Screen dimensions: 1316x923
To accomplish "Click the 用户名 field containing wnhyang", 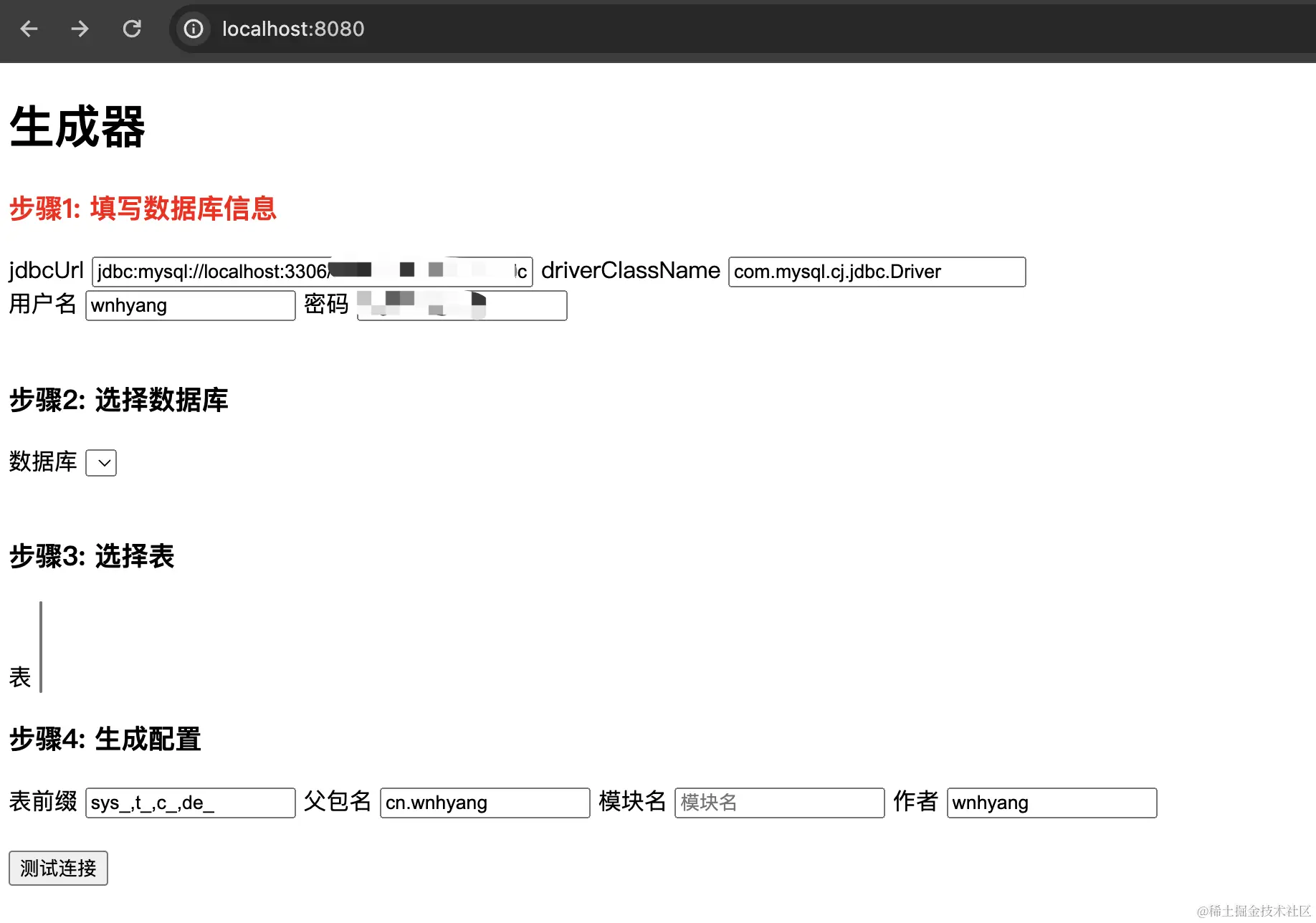I will tap(190, 305).
